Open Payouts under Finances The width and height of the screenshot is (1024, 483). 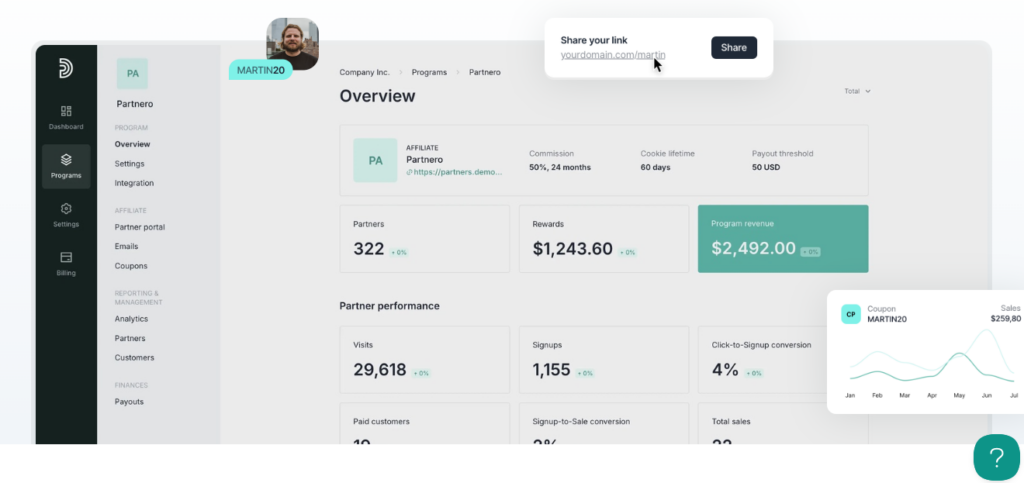coord(129,401)
